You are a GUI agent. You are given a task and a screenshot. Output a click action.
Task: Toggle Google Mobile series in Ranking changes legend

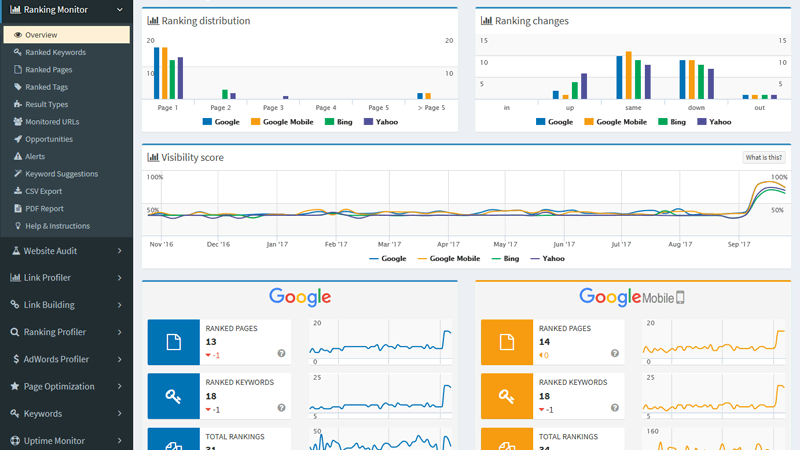[x=616, y=122]
